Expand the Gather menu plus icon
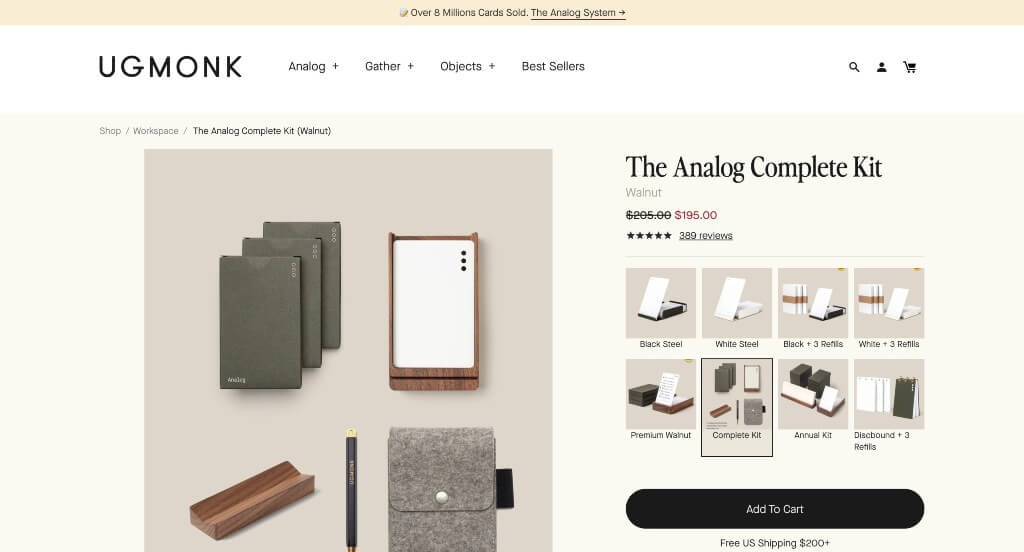Image resolution: width=1024 pixels, height=552 pixels. (x=411, y=66)
